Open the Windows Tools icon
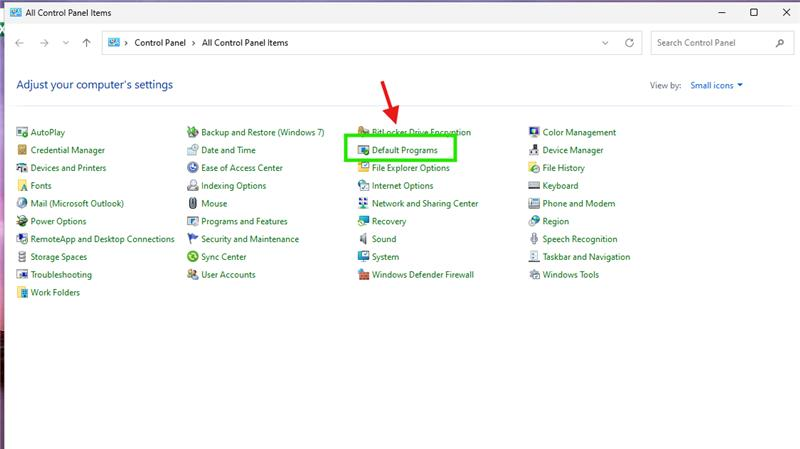The image size is (800, 449). tap(534, 275)
